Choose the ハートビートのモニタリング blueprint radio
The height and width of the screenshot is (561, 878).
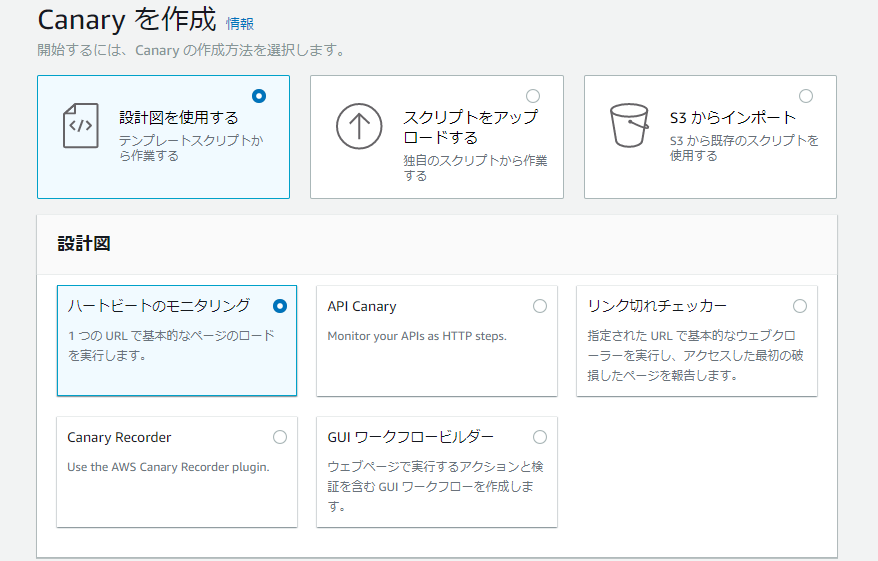(280, 306)
